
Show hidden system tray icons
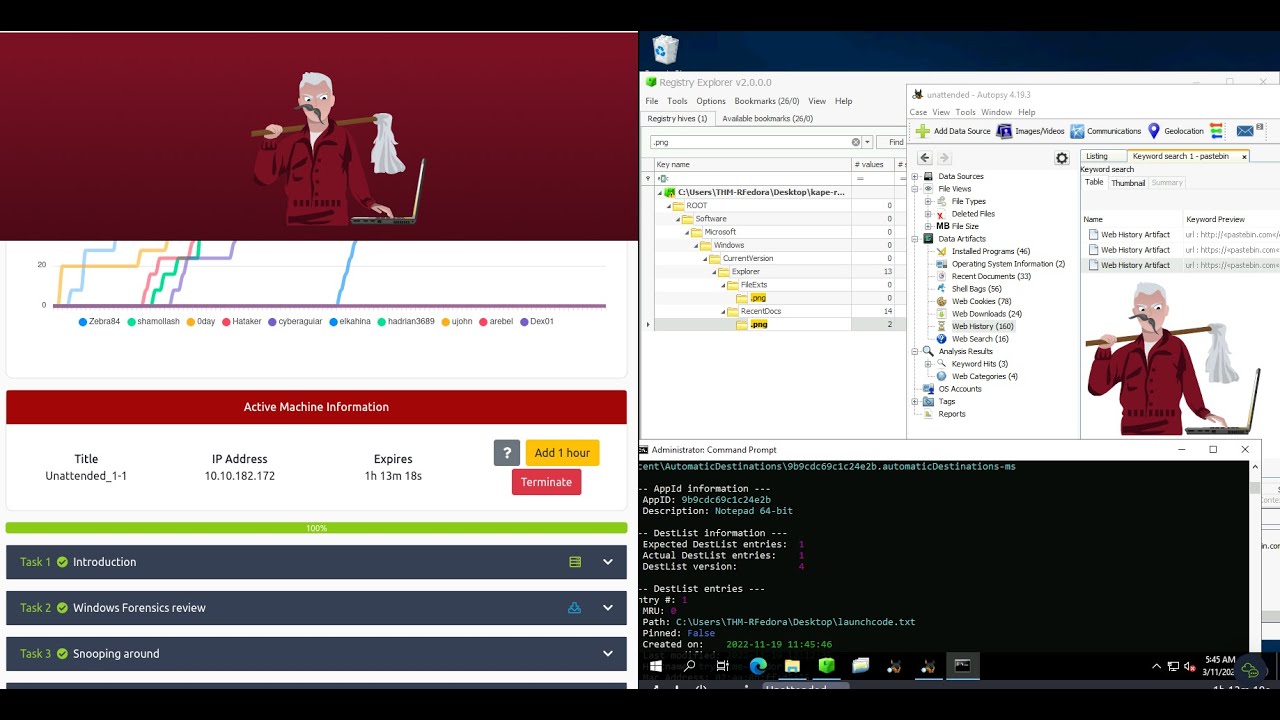(1157, 666)
